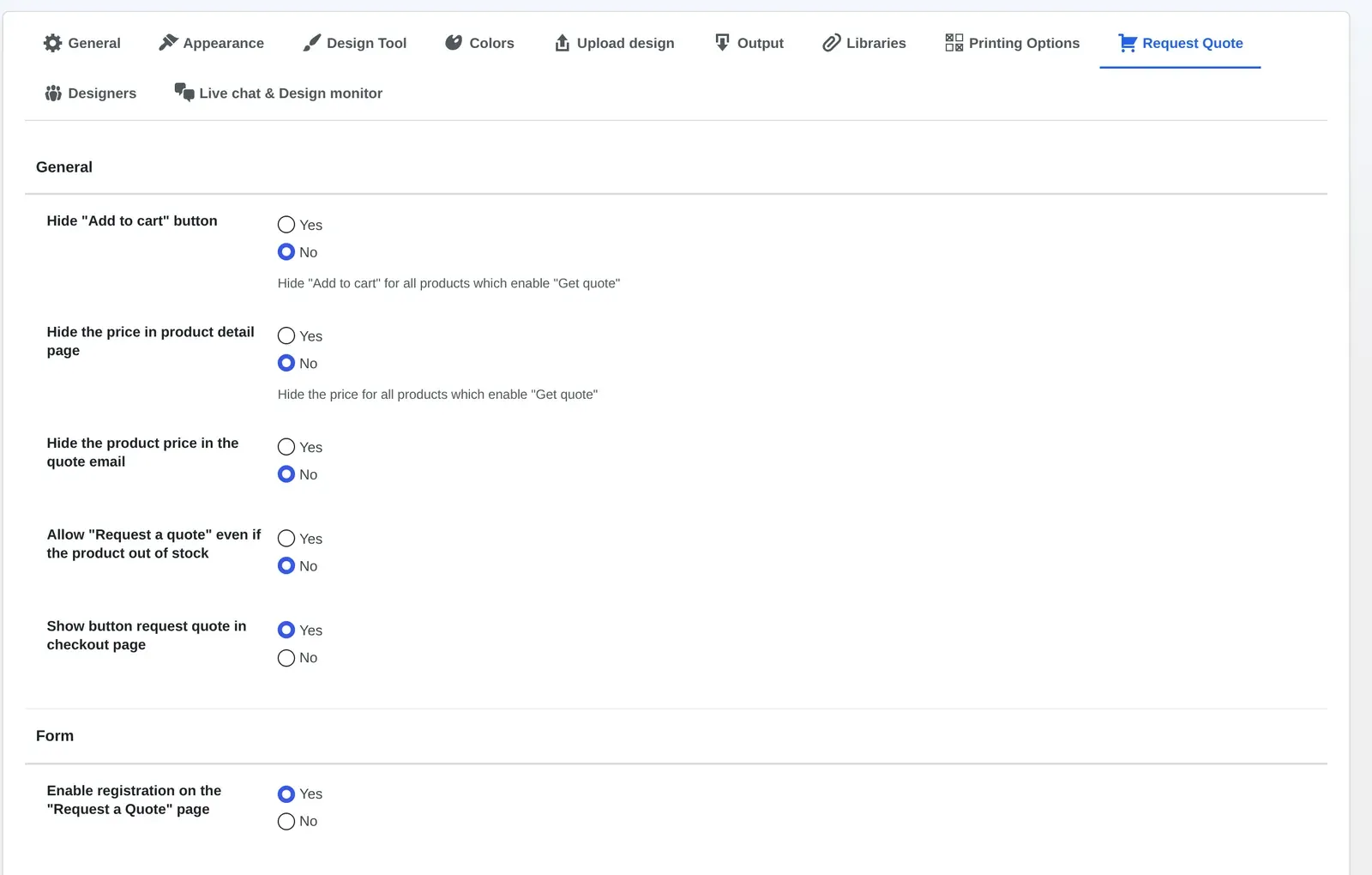Click the upload arrow icon for Upload design
The image size is (1372, 875).
(563, 43)
